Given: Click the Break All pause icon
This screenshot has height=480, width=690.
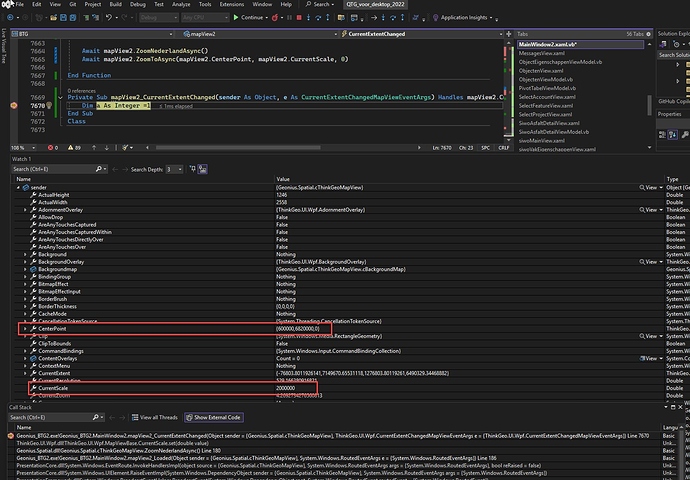Looking at the screenshot, I should (x=289, y=18).
